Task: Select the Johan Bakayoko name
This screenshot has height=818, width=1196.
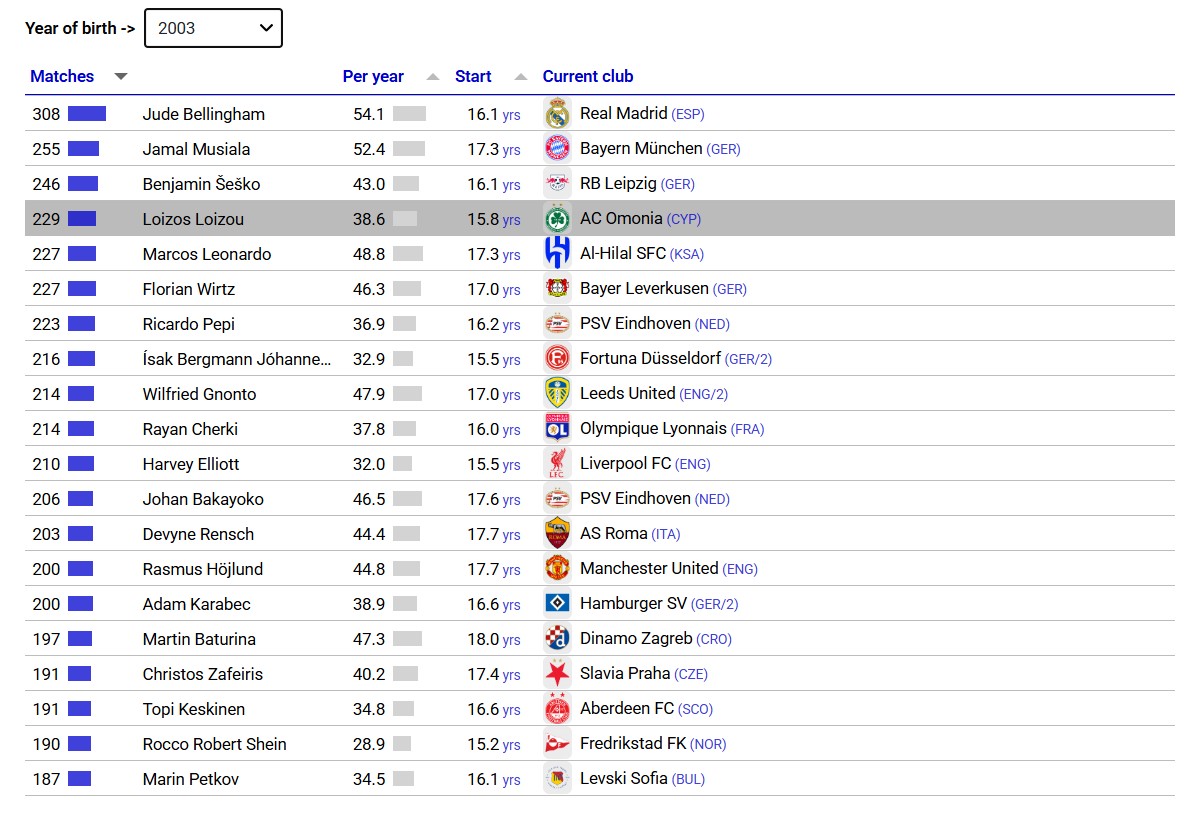Action: pyautogui.click(x=203, y=500)
